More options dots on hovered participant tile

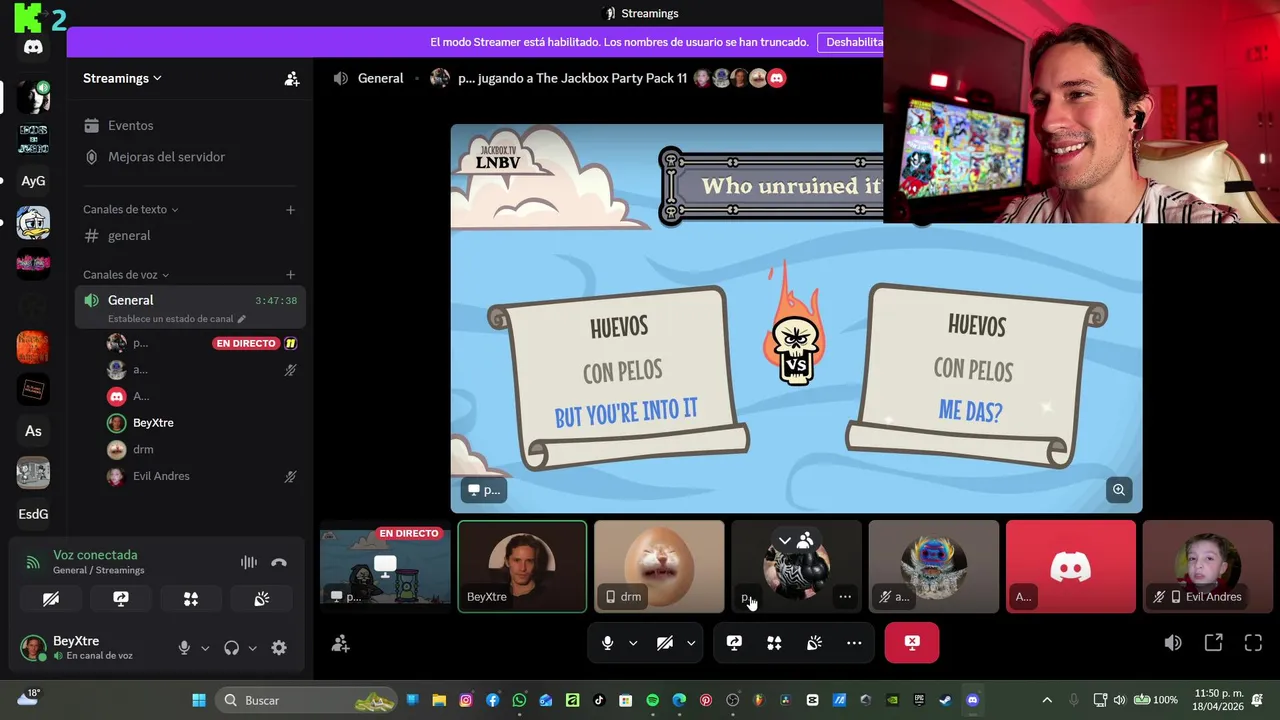[845, 597]
